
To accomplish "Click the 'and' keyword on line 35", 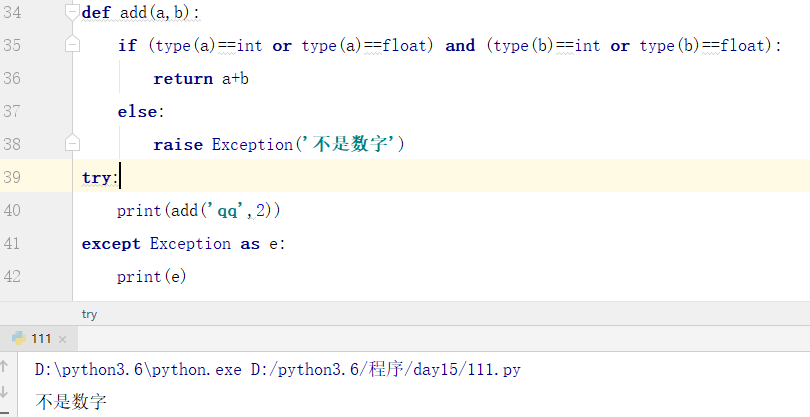I will 460,45.
